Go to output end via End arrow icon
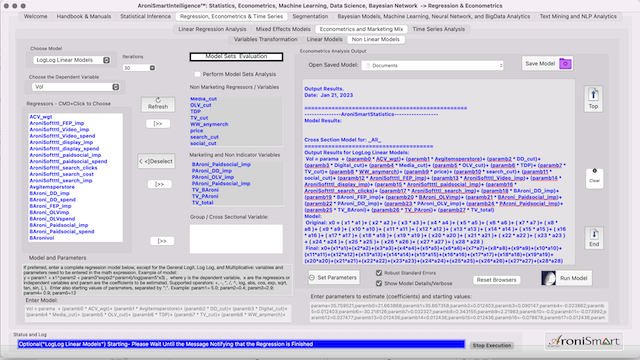The width and height of the screenshot is (640, 360). pos(594,234)
